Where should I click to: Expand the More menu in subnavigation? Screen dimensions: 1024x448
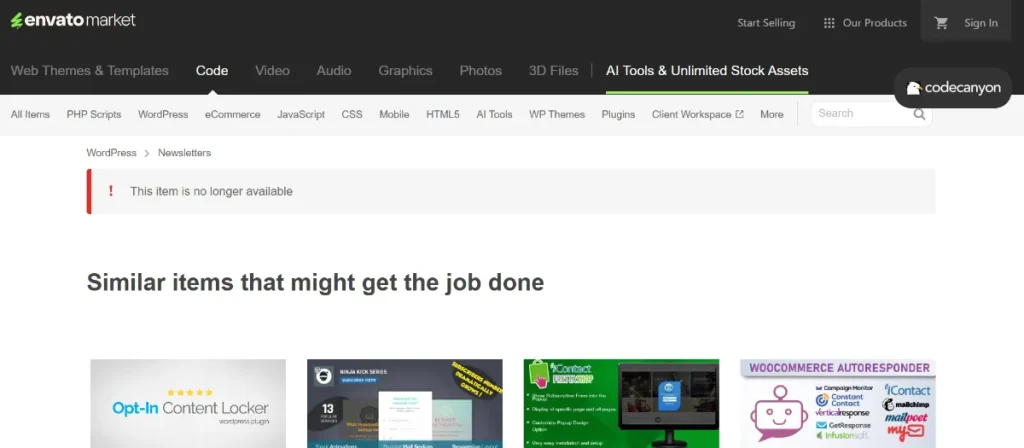pyautogui.click(x=771, y=114)
